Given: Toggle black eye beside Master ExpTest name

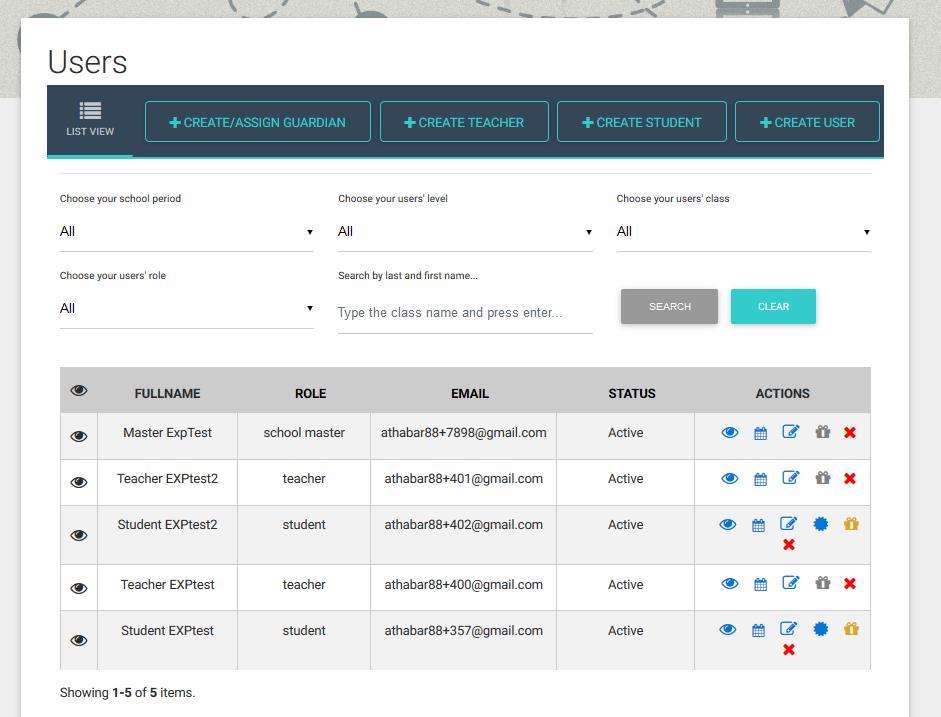Looking at the screenshot, I should pos(79,436).
